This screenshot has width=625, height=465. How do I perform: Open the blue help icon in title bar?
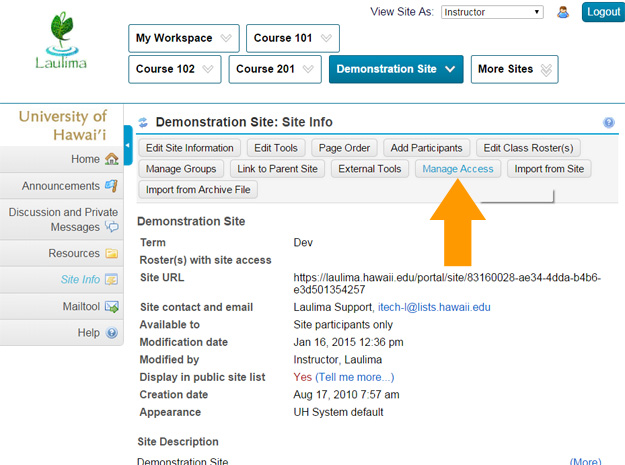(608, 122)
